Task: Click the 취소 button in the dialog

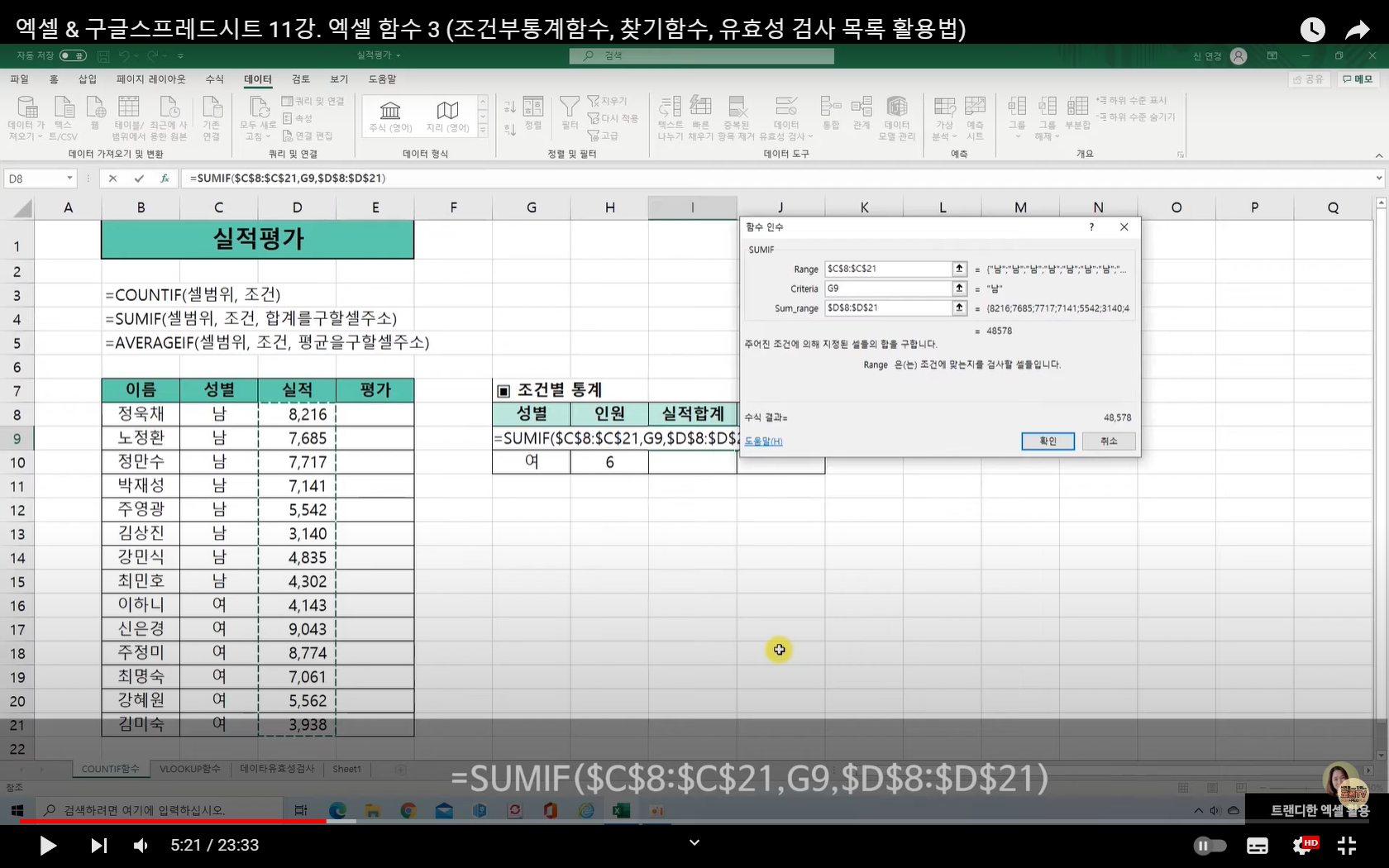Action: (1109, 441)
